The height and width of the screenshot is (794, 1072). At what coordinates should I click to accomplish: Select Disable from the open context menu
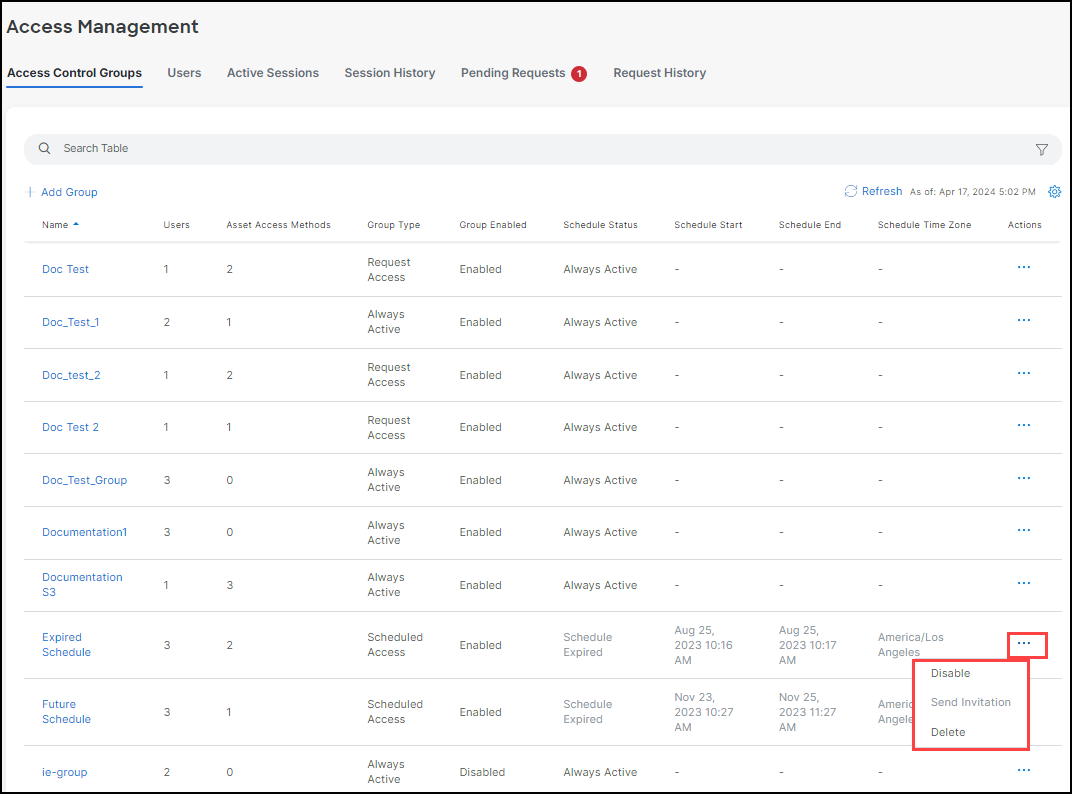pyautogui.click(x=949, y=673)
